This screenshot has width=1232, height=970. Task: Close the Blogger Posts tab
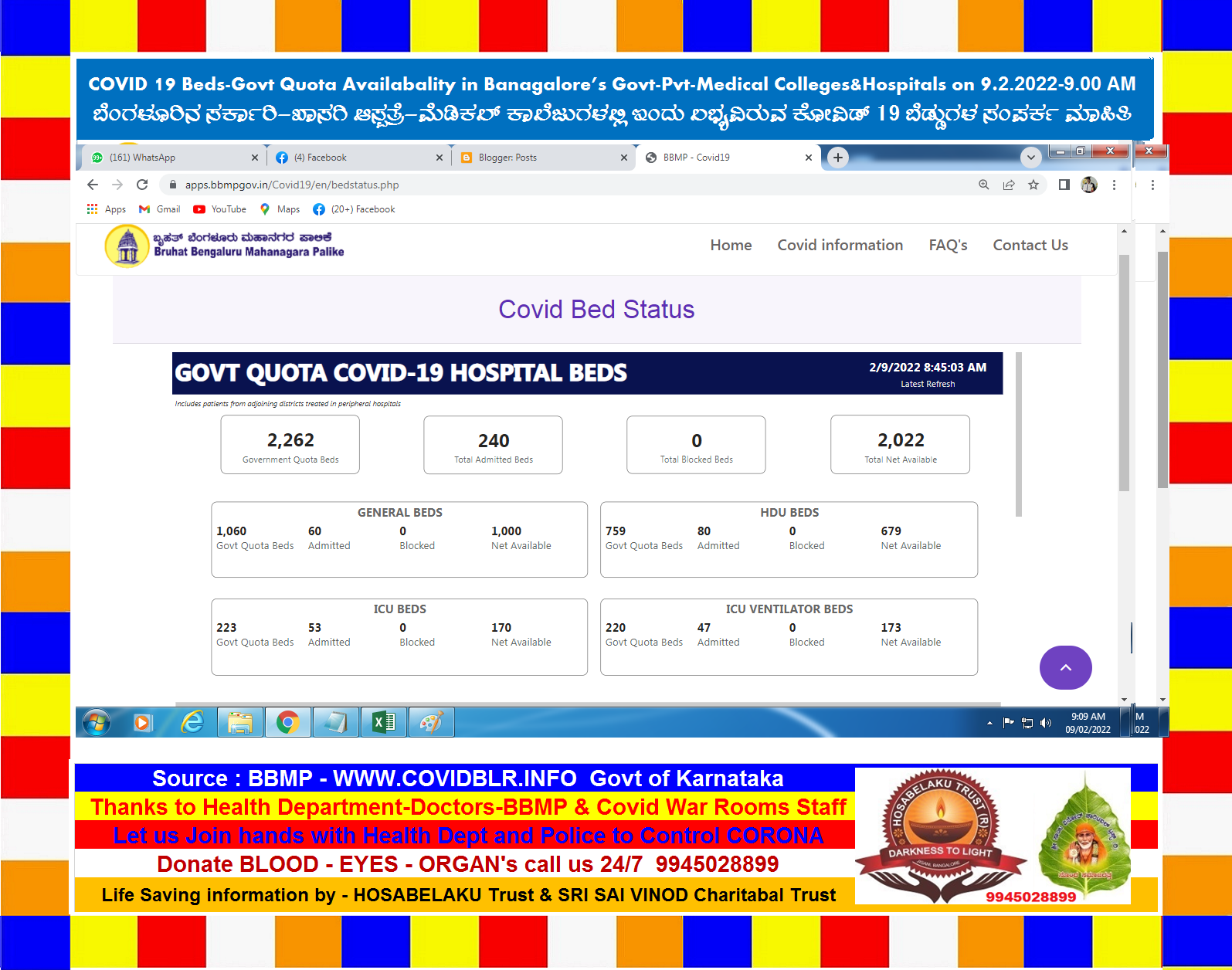[624, 158]
